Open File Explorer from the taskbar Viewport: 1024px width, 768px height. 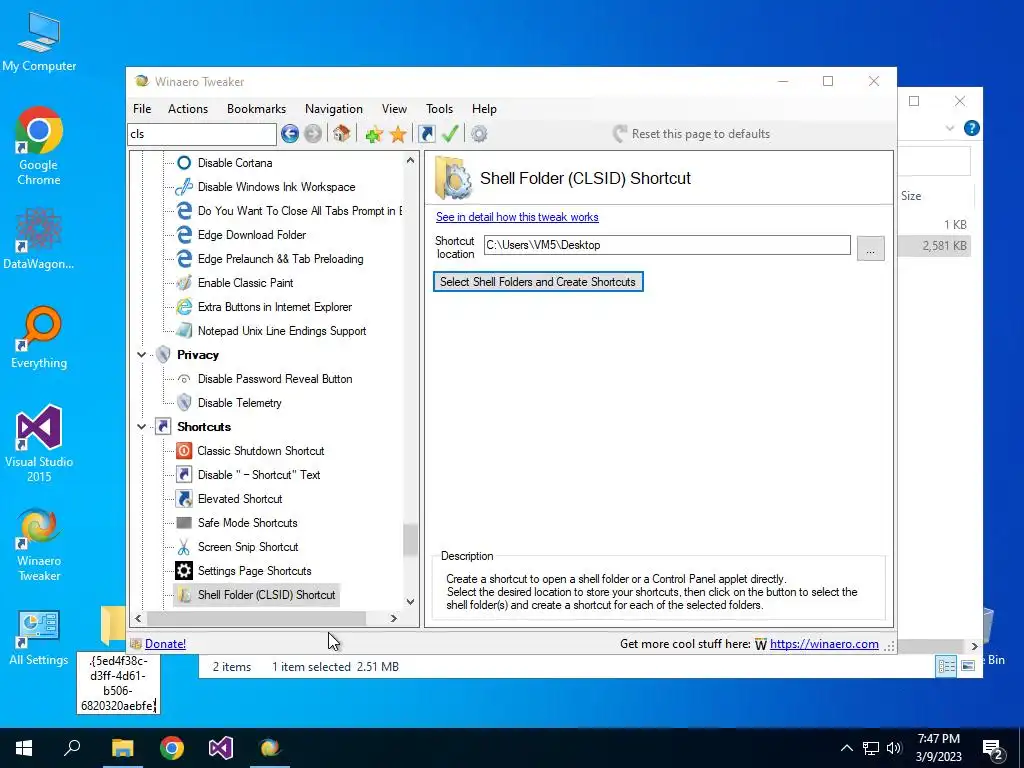point(122,748)
